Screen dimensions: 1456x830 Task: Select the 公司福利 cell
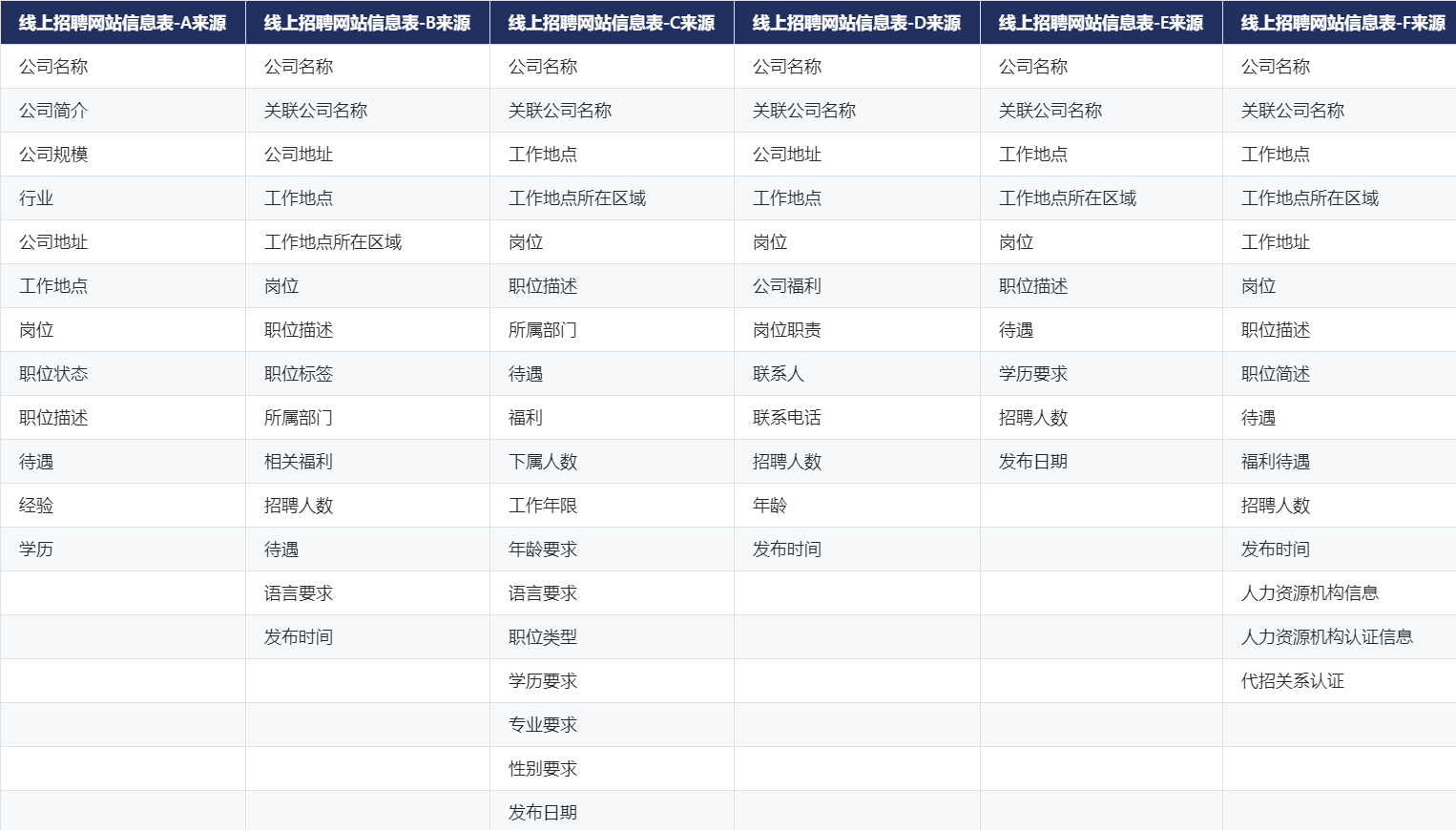tap(857, 286)
